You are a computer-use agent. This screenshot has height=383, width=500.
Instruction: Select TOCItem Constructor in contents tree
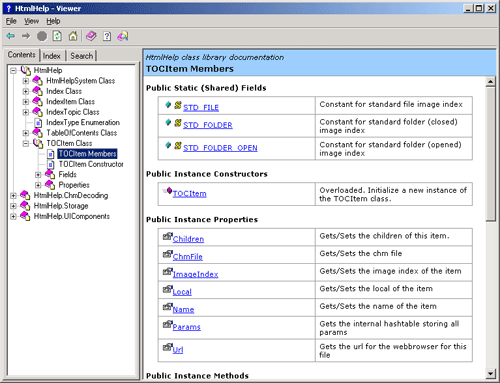[91, 164]
